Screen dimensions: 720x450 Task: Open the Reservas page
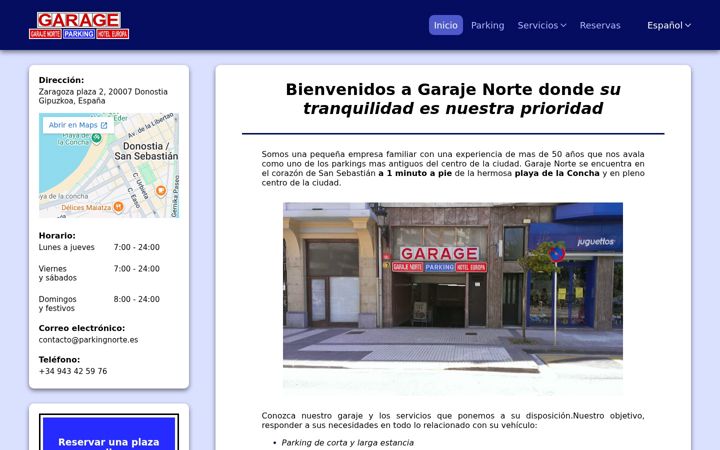click(600, 25)
